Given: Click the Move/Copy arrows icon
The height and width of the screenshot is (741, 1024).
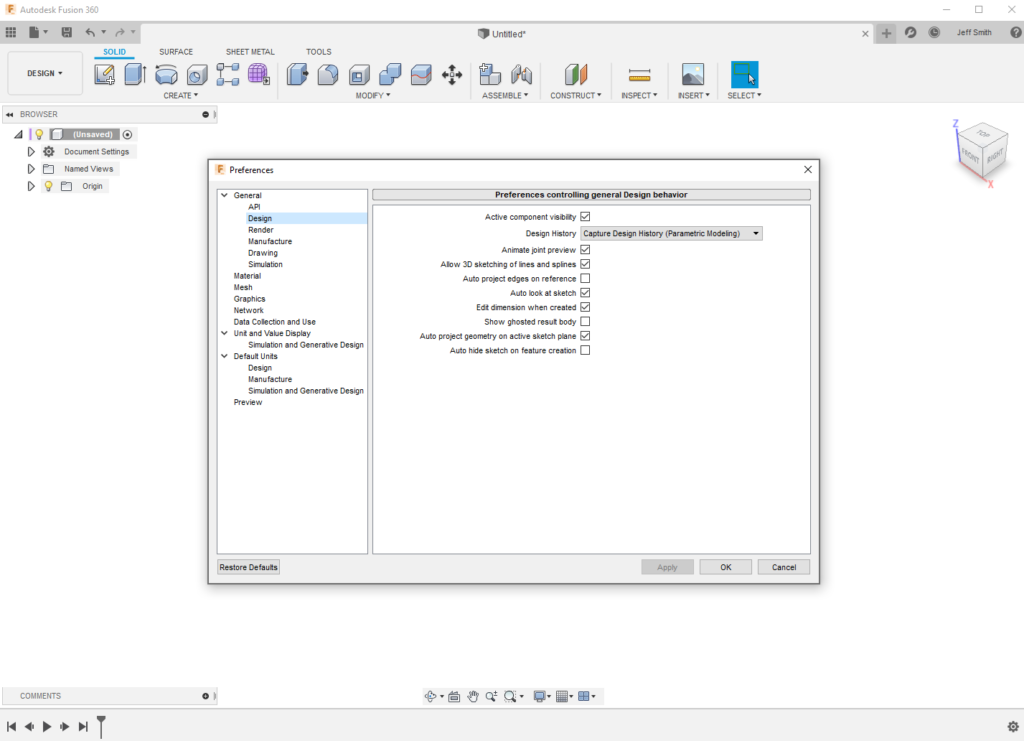Looking at the screenshot, I should tap(451, 74).
